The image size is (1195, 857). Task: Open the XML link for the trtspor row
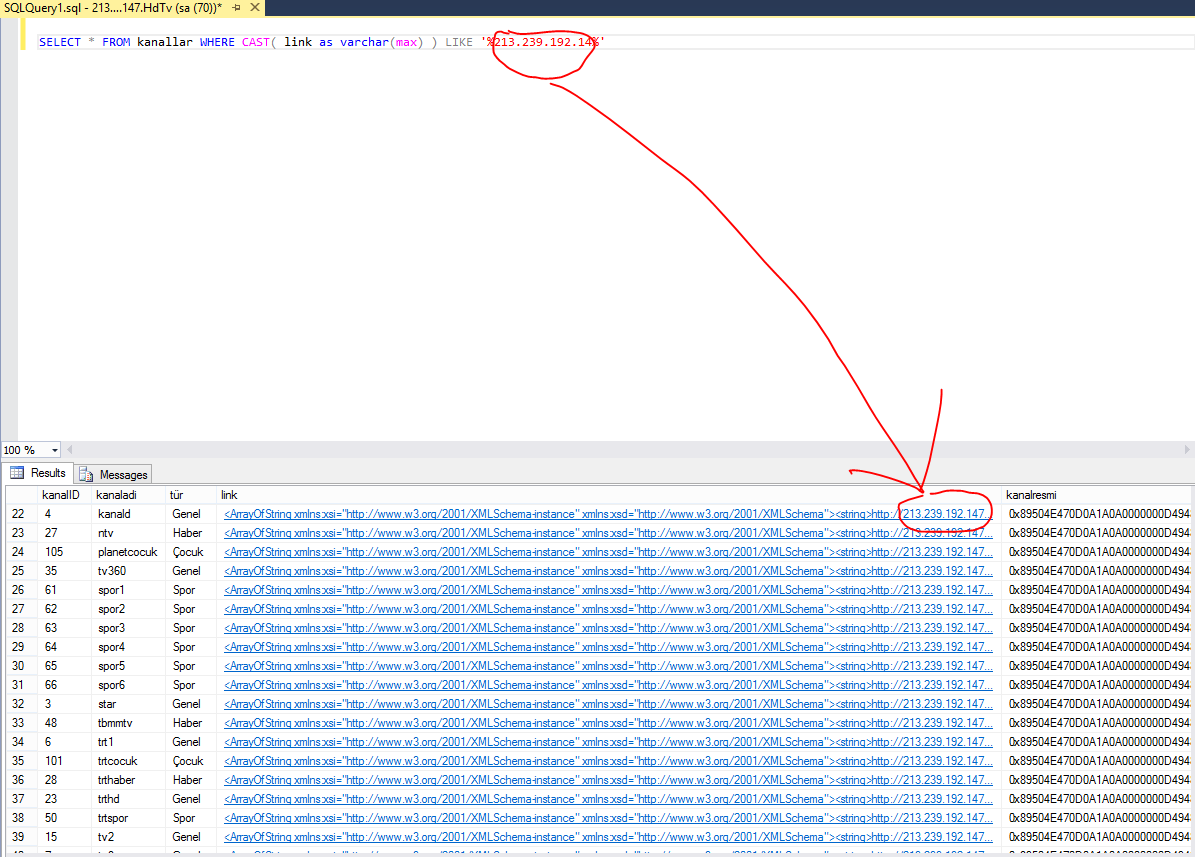(608, 818)
